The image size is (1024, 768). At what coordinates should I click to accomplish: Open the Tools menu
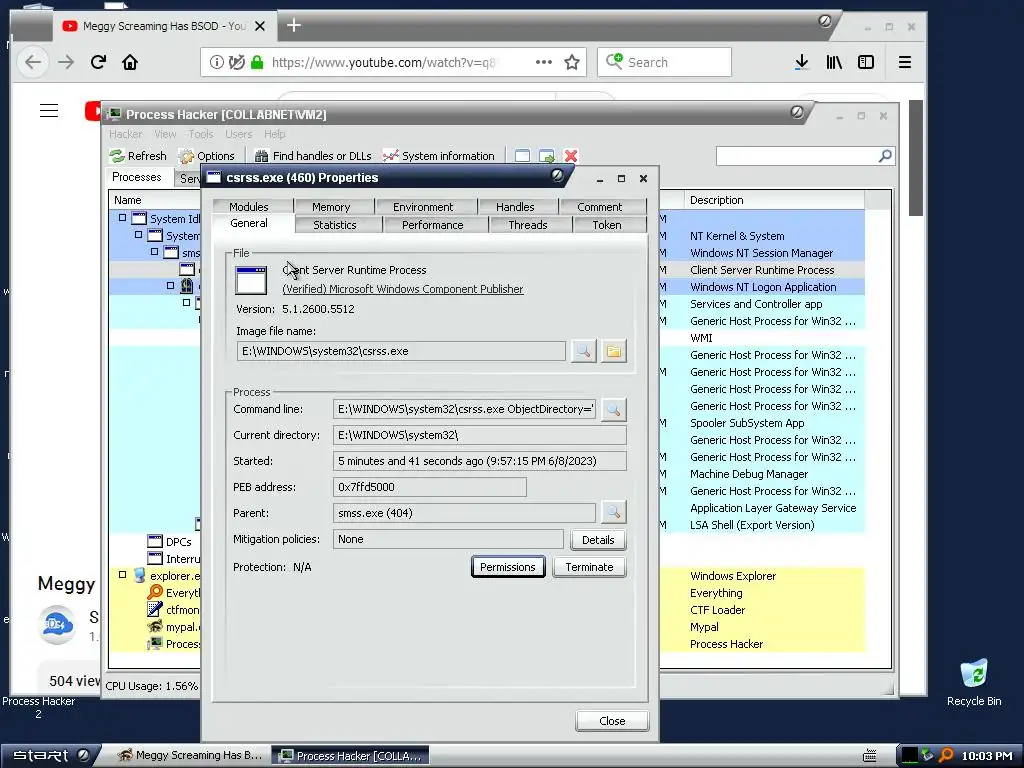(x=200, y=134)
